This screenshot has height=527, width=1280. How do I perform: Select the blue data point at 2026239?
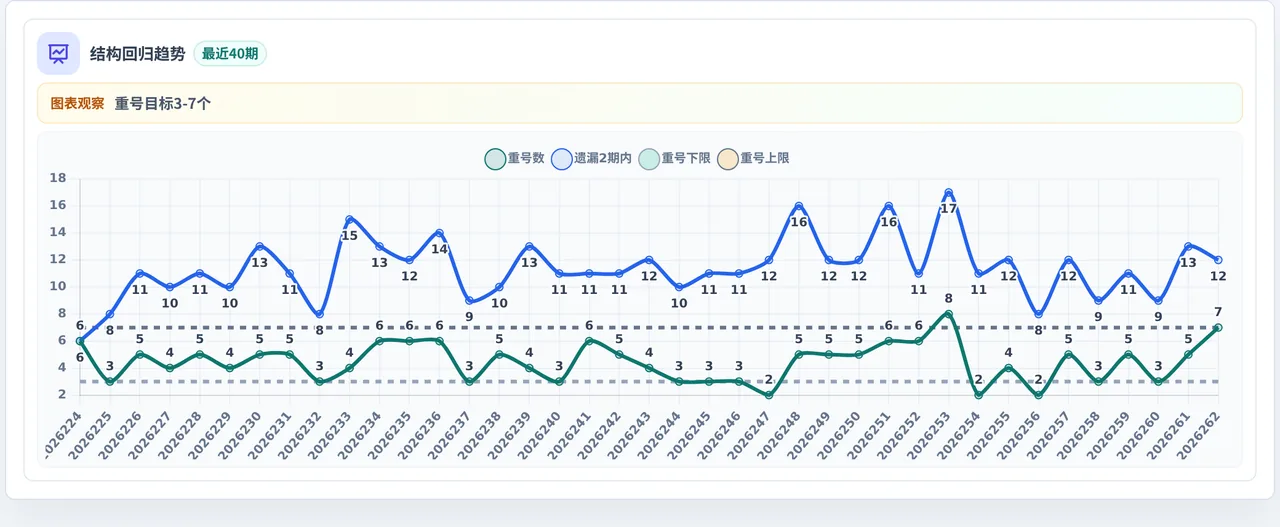click(x=529, y=246)
